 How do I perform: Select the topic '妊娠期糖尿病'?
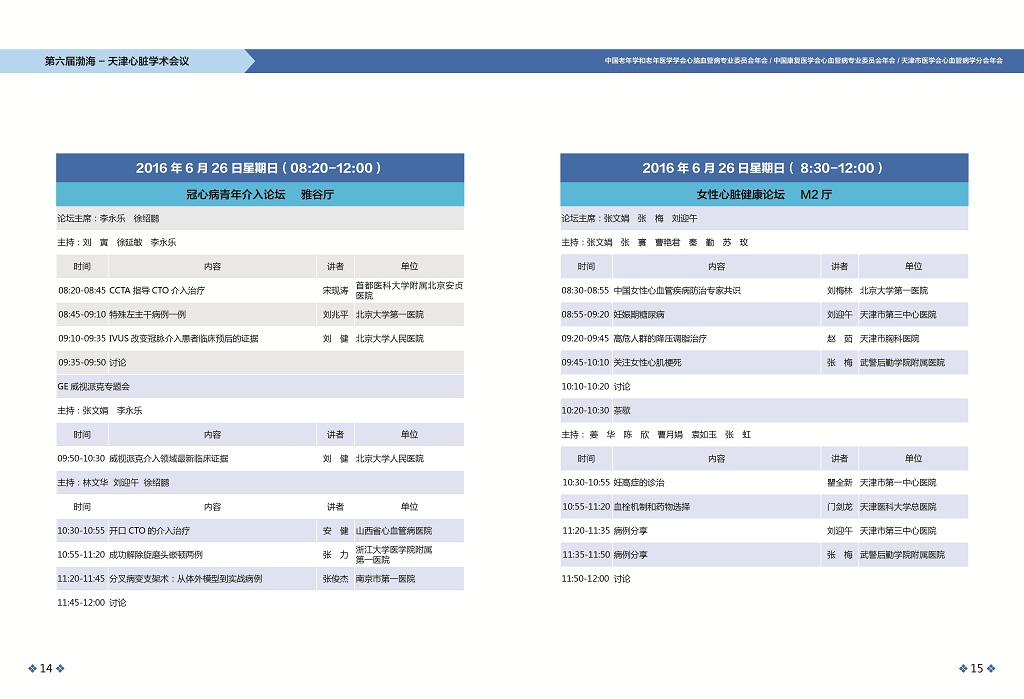[639, 314]
